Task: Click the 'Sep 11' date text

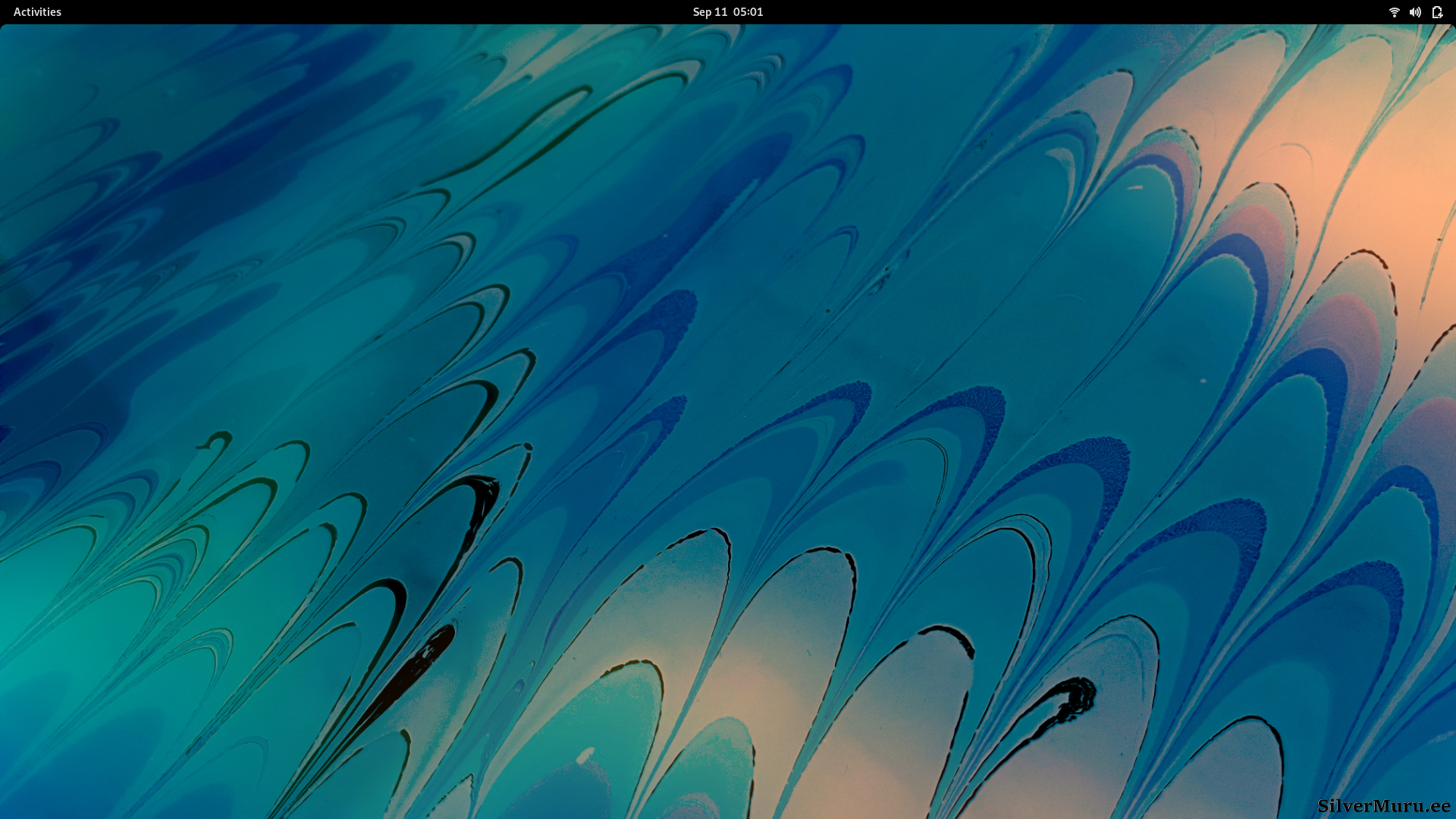Action: click(710, 12)
